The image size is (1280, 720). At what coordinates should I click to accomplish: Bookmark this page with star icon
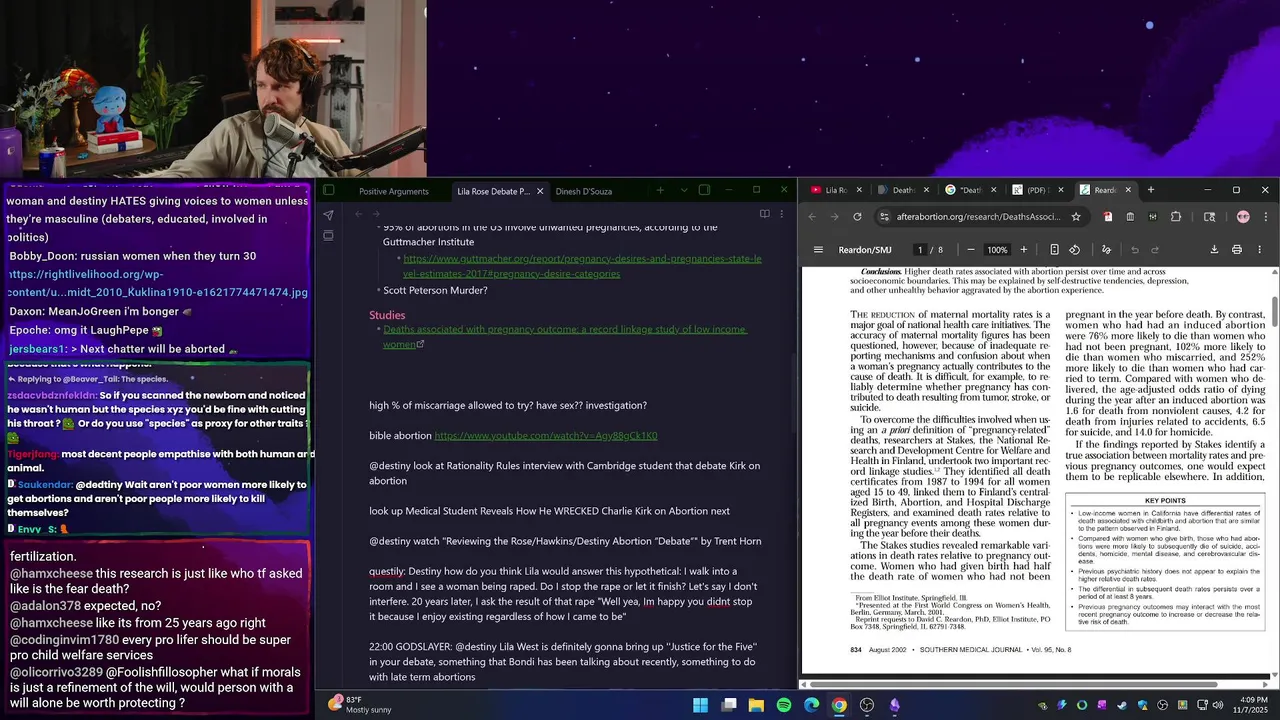pos(1076,216)
